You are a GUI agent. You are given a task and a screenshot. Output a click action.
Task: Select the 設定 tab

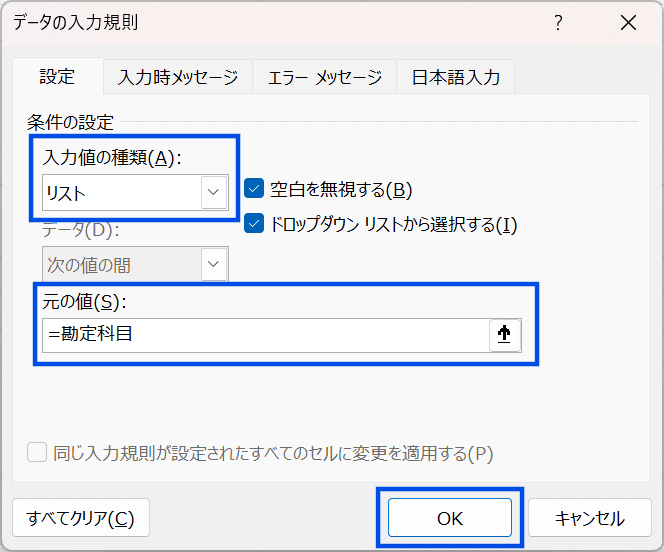(x=57, y=77)
